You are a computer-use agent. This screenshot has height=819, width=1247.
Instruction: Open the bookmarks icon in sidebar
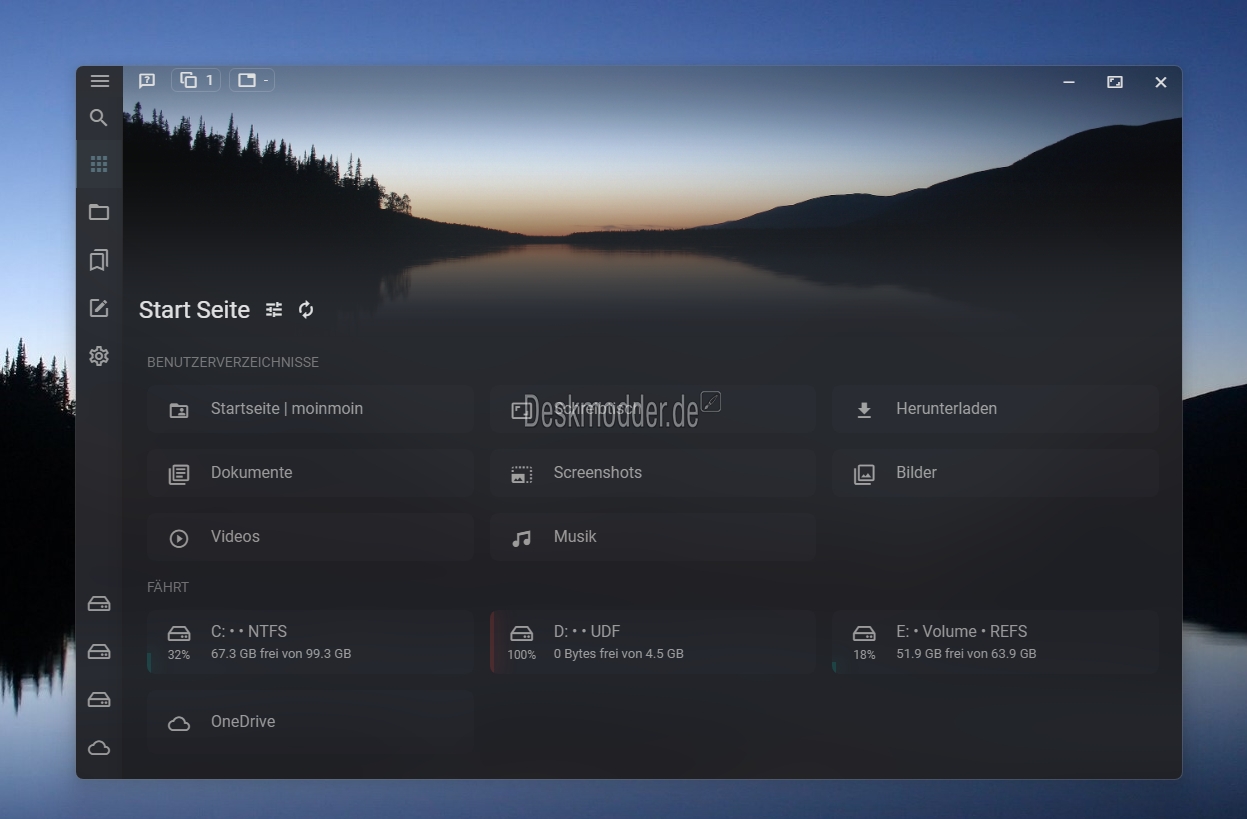pyautogui.click(x=99, y=260)
